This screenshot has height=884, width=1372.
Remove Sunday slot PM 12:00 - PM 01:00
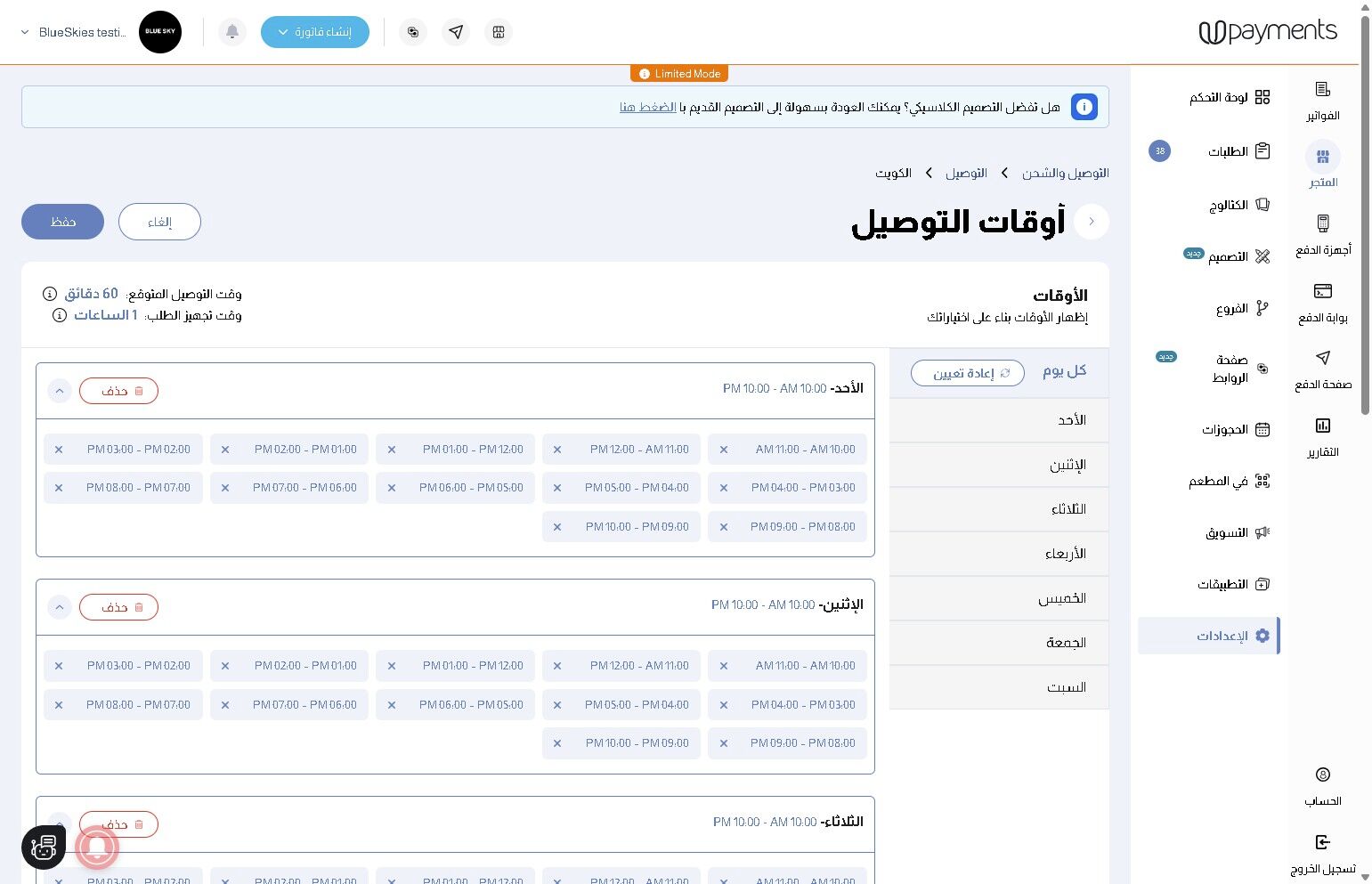(x=392, y=450)
